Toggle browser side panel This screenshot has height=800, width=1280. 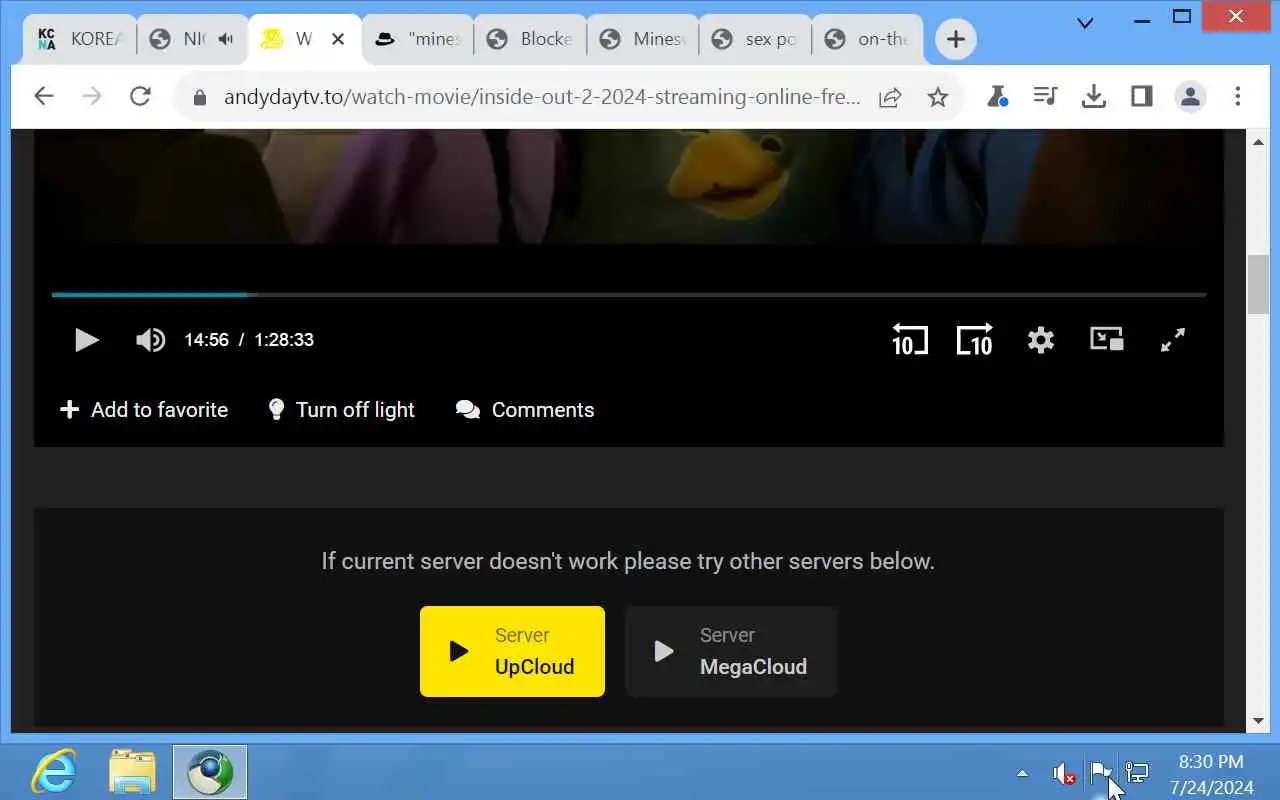coord(1142,97)
